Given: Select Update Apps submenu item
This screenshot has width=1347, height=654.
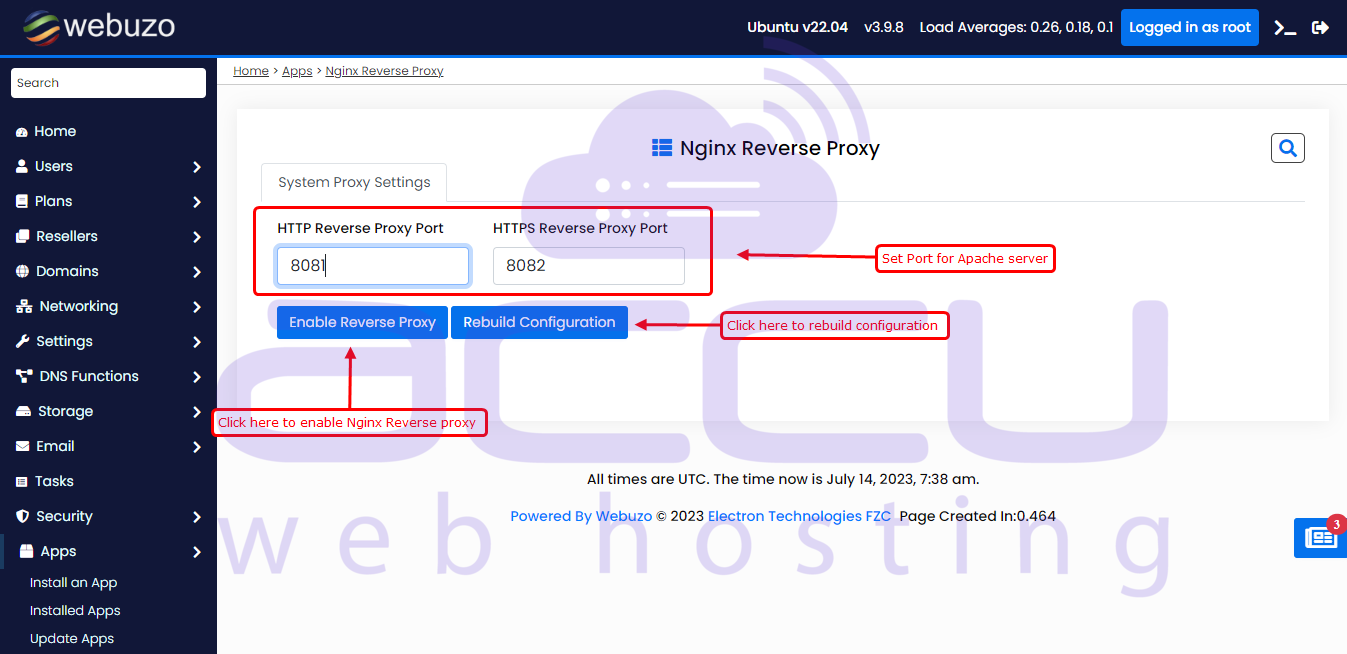Looking at the screenshot, I should [x=72, y=639].
